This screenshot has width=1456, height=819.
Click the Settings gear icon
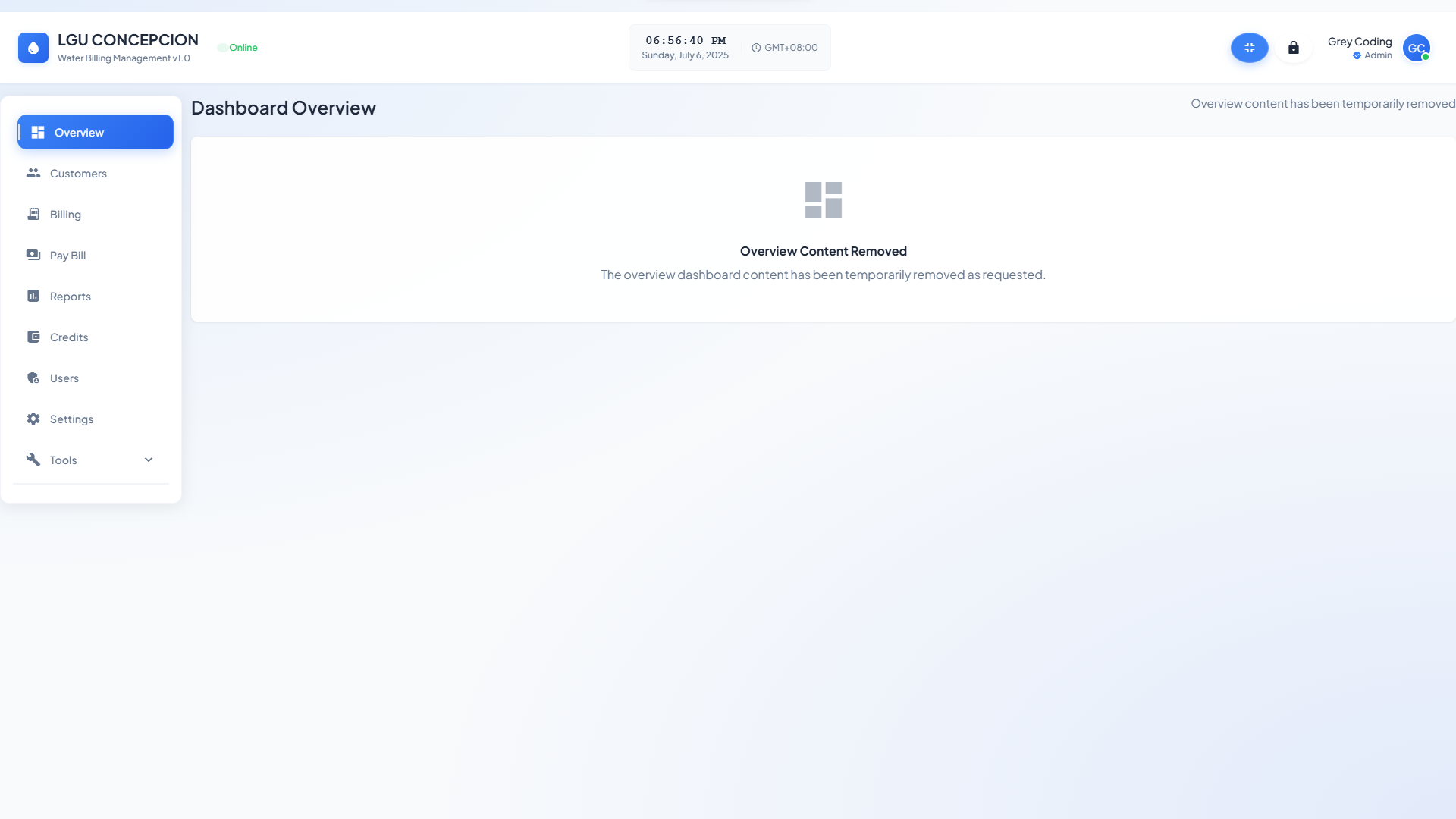tap(33, 419)
